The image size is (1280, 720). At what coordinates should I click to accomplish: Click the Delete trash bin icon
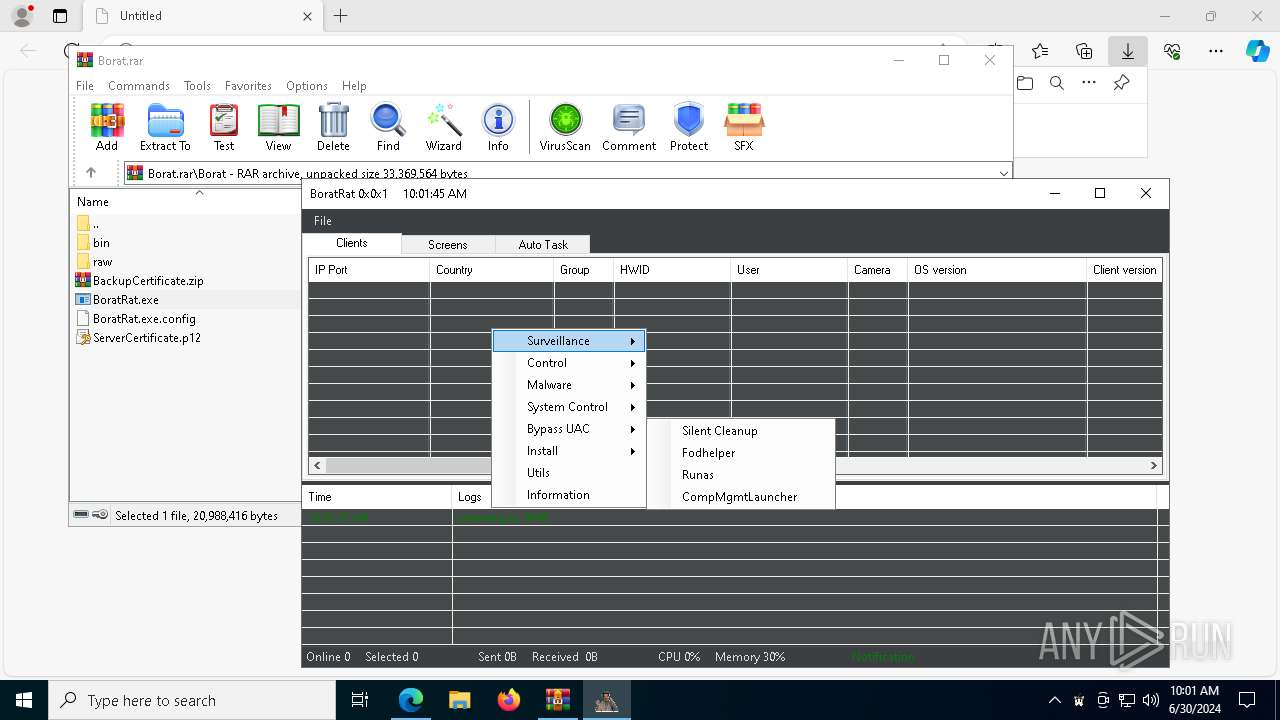pos(333,127)
